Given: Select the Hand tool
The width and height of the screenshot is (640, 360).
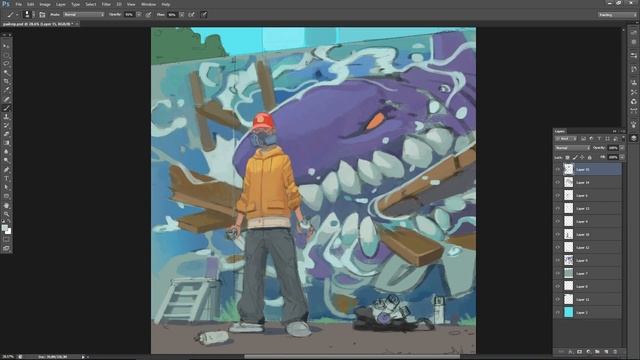Looking at the screenshot, I should tap(6, 205).
